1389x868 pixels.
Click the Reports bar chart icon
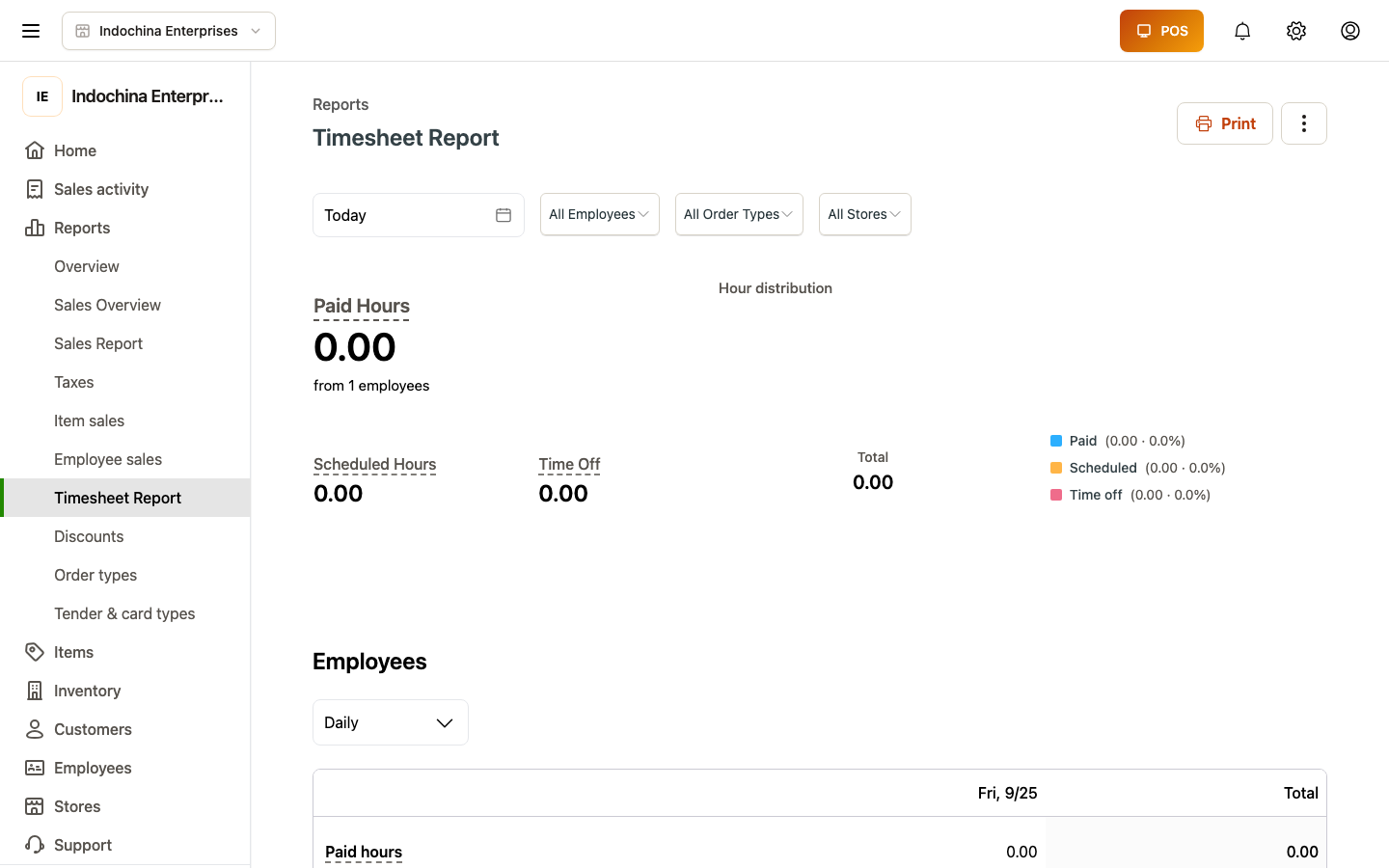[x=35, y=228]
